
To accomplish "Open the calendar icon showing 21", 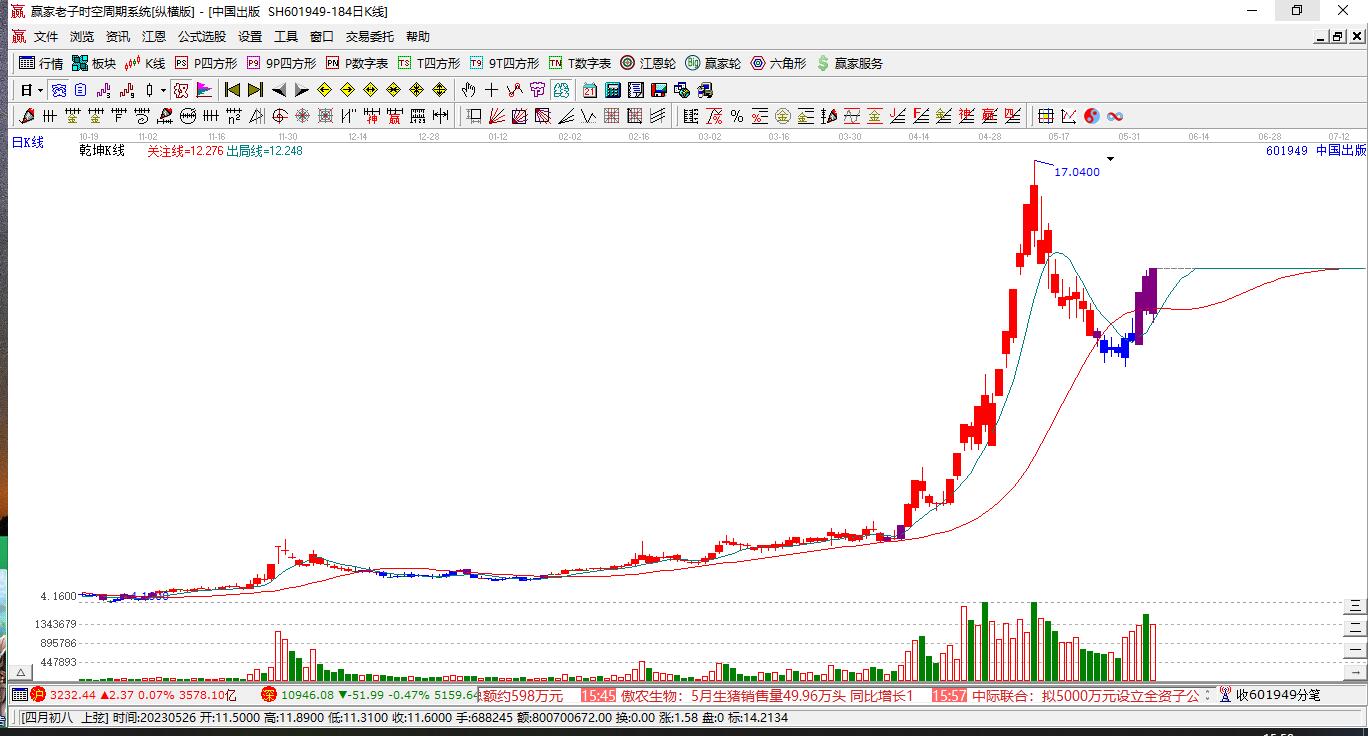I will point(590,90).
